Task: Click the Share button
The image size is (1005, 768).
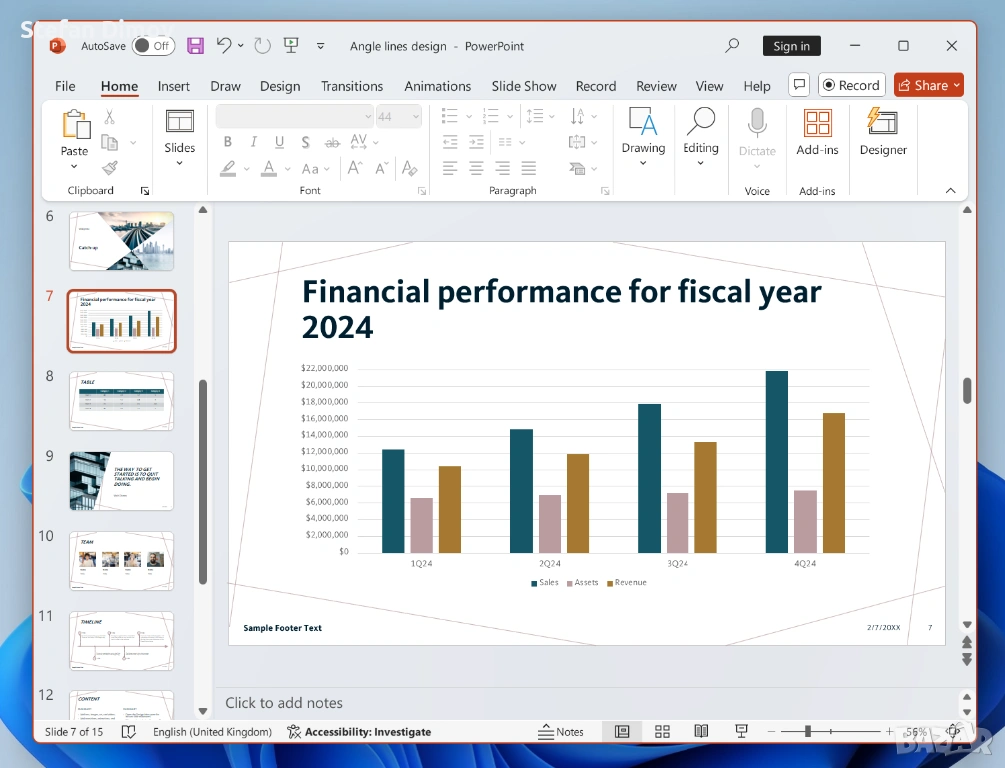Action: point(928,86)
